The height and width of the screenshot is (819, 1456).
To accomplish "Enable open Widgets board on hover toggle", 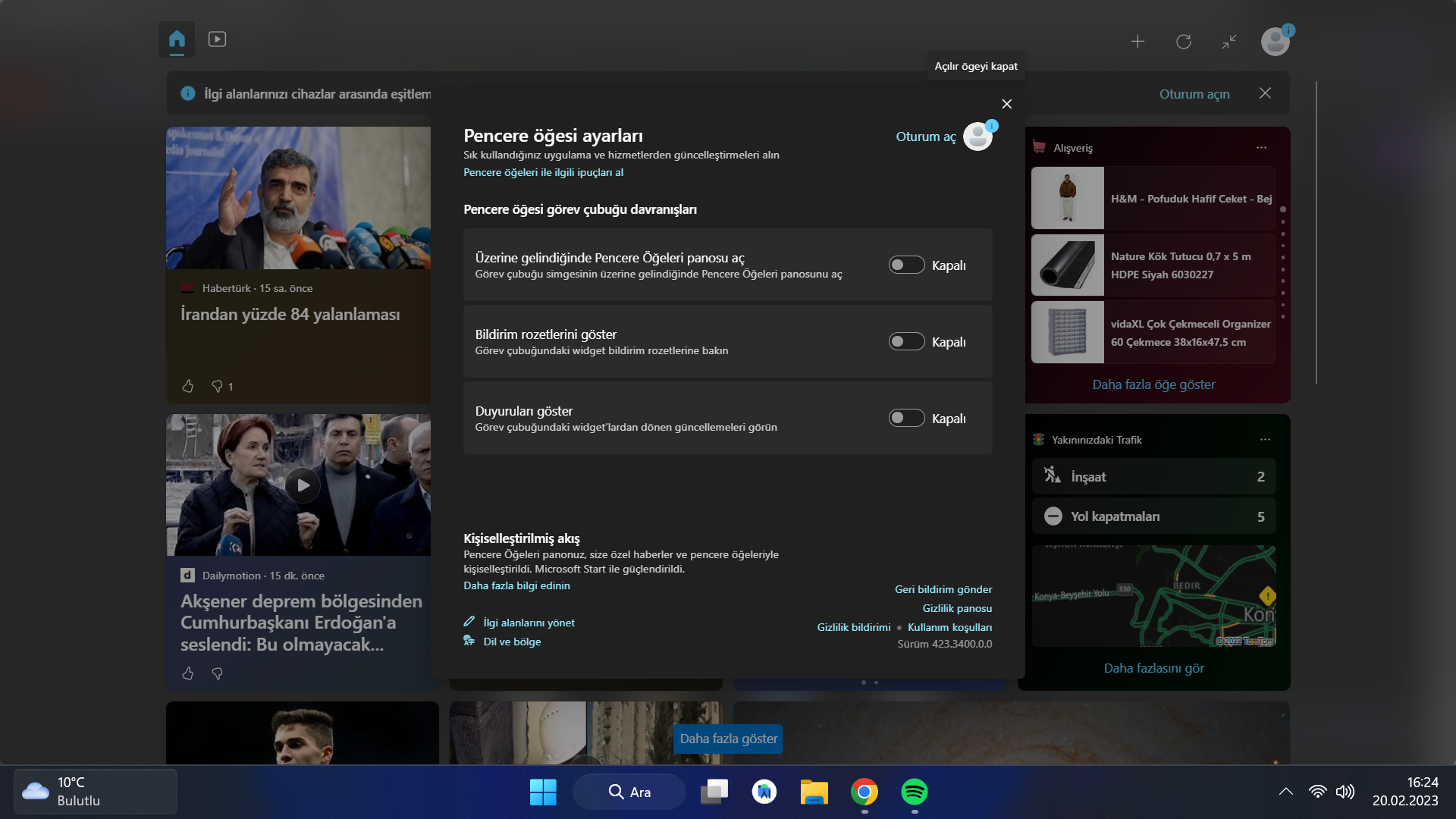I will pos(906,265).
